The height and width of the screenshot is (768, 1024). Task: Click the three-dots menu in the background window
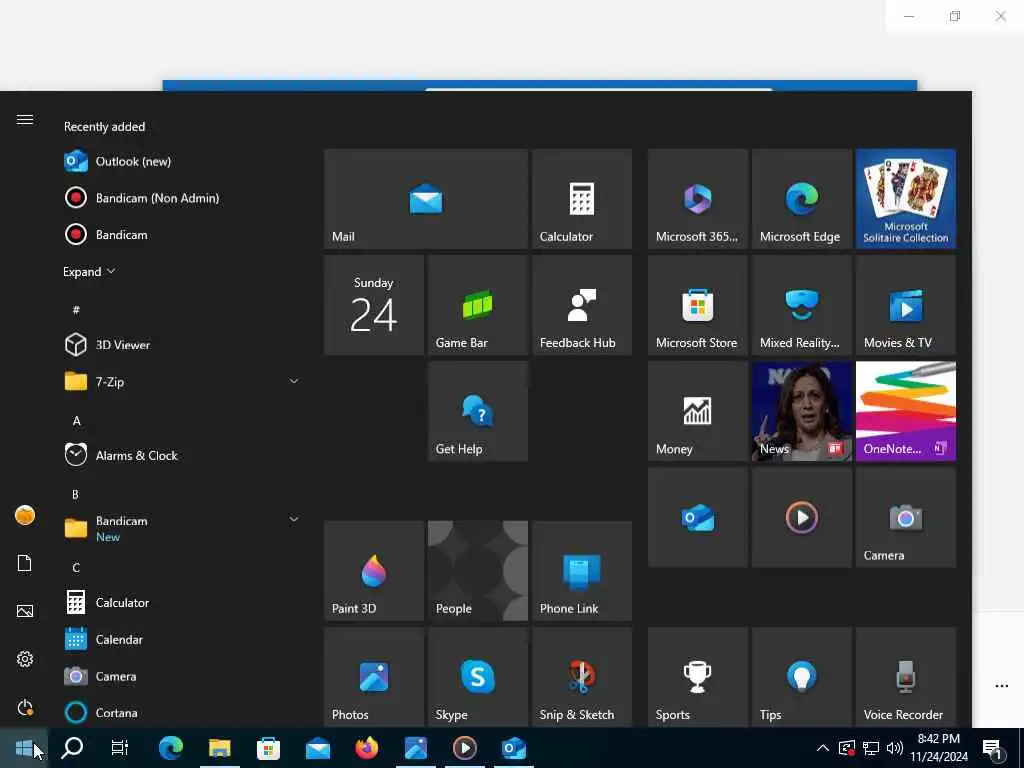coord(1001,686)
